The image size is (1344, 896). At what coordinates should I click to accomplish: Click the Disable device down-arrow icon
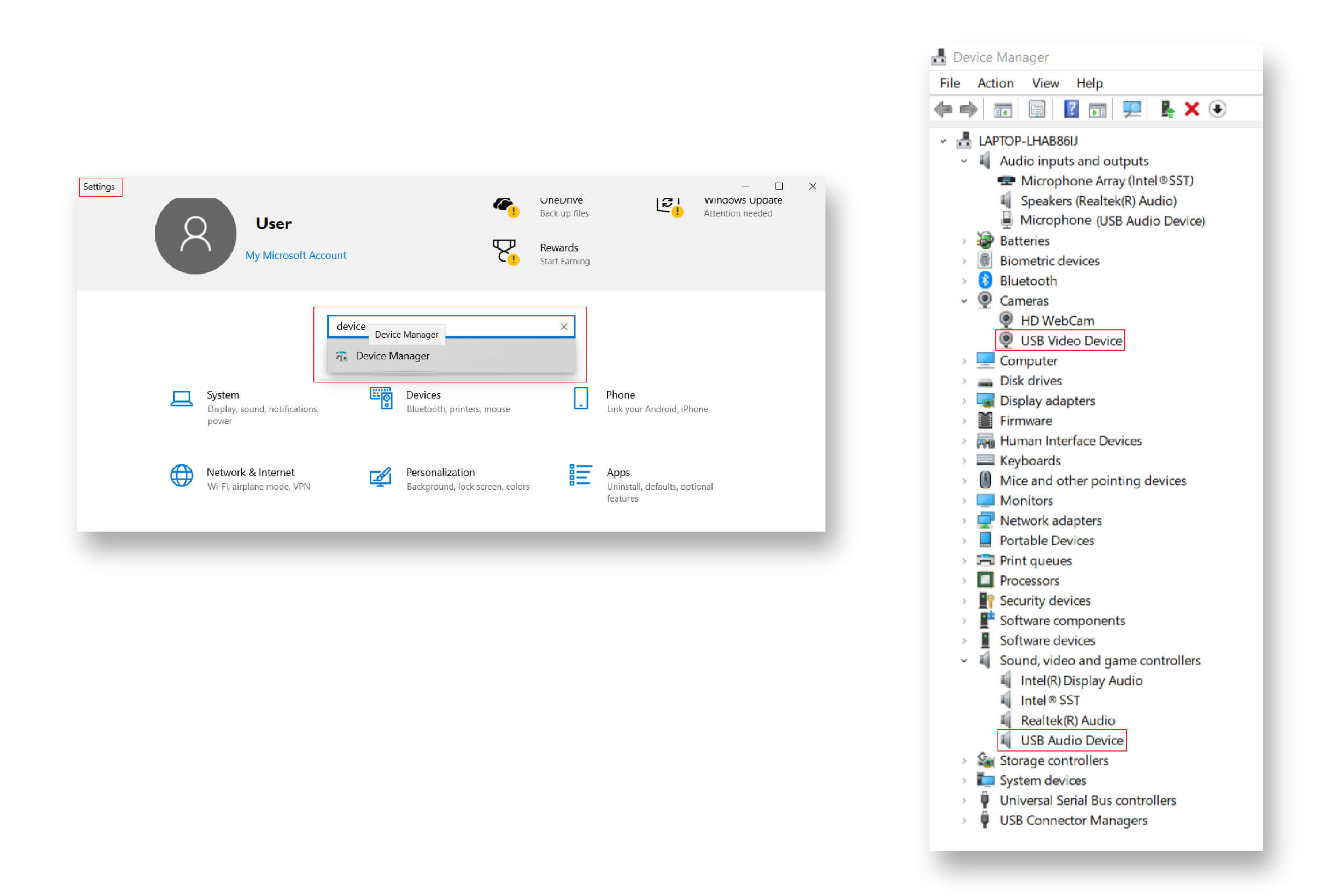coord(1218,109)
